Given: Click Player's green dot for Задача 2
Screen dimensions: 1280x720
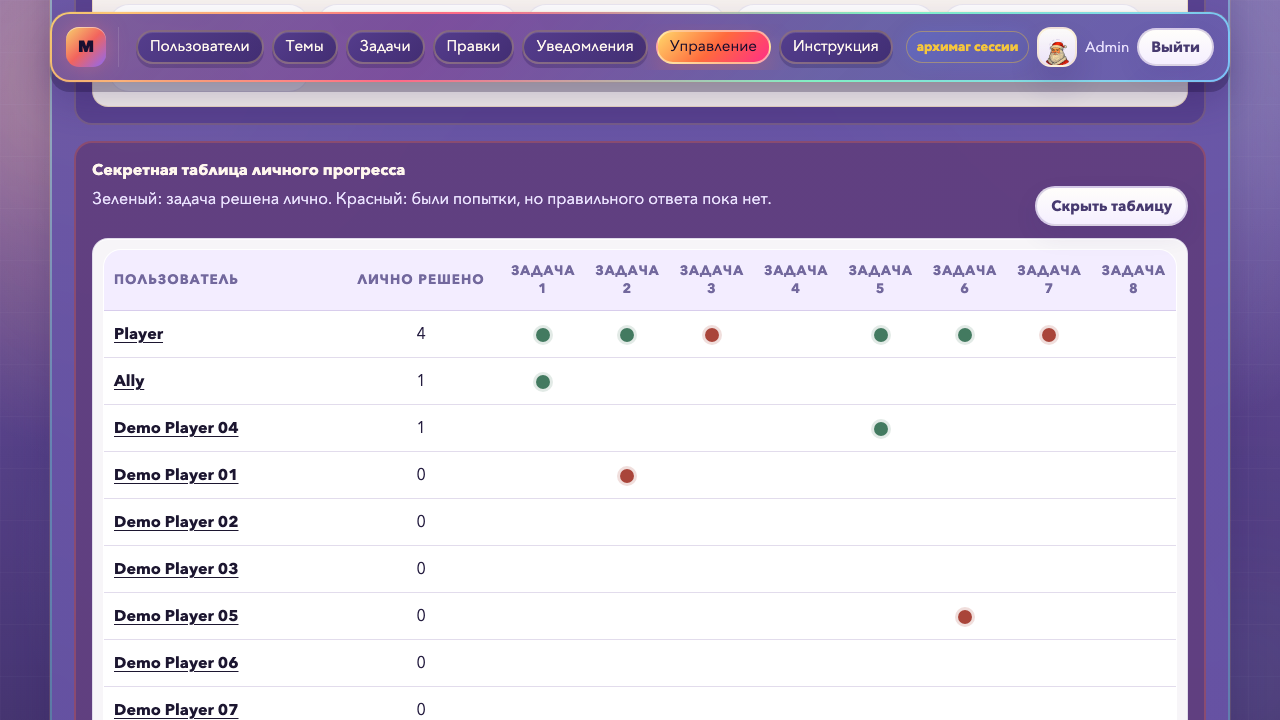Looking at the screenshot, I should coord(627,335).
